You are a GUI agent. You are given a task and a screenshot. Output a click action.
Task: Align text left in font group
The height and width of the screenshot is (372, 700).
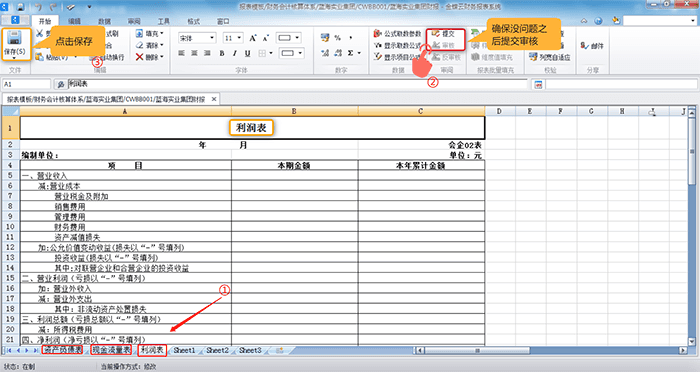[181, 53]
